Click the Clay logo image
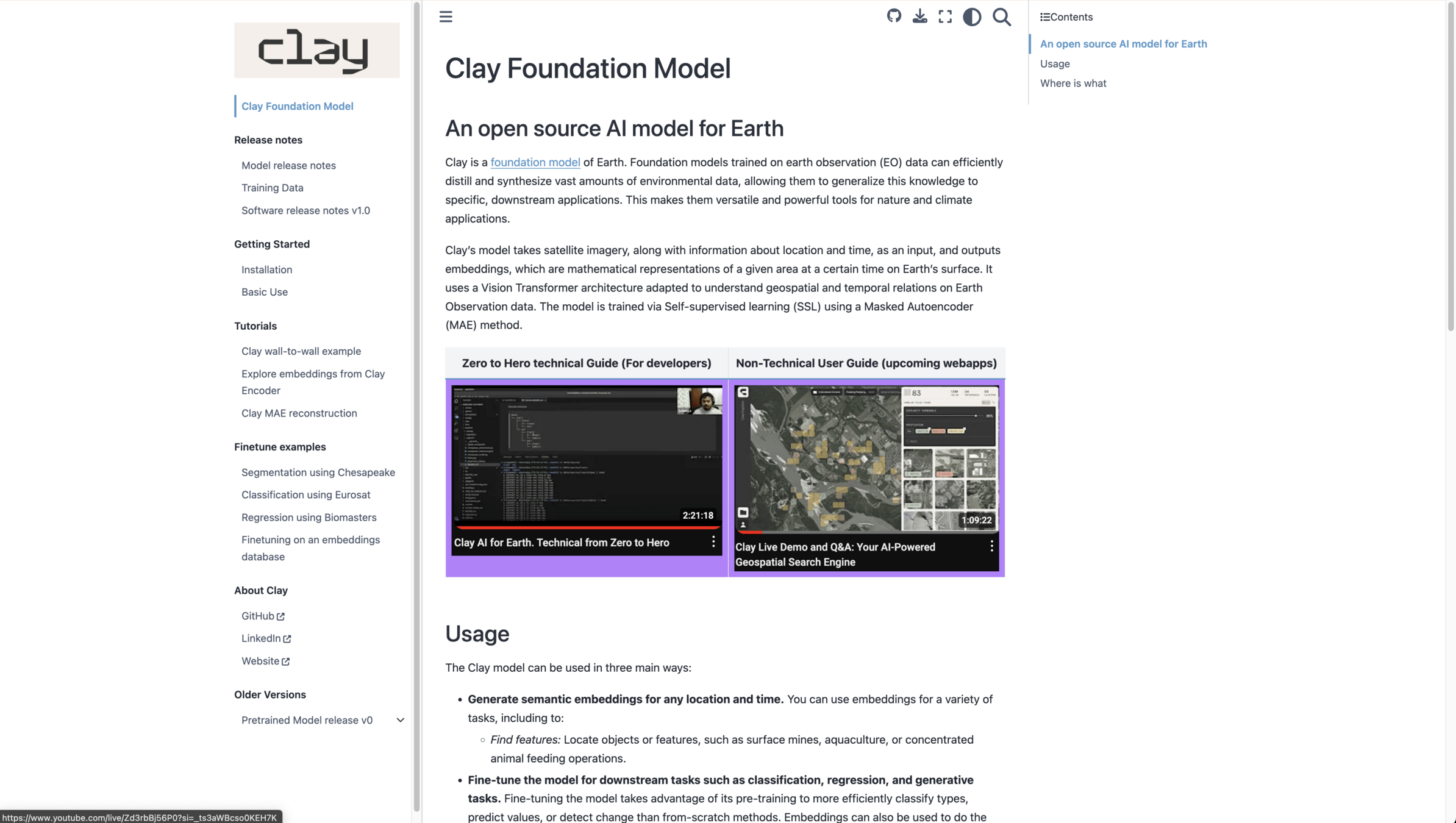1456x823 pixels. click(x=316, y=50)
